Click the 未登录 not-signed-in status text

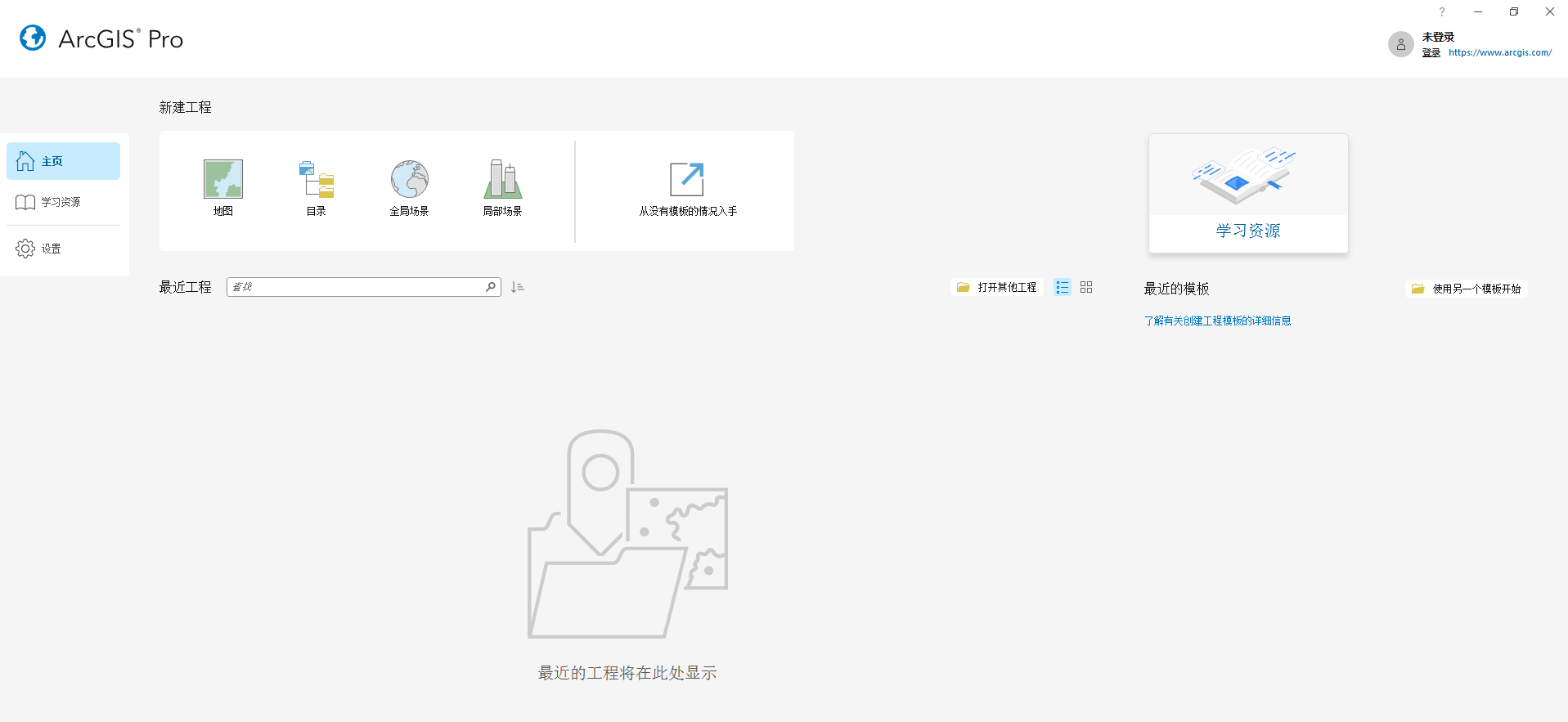click(1438, 37)
